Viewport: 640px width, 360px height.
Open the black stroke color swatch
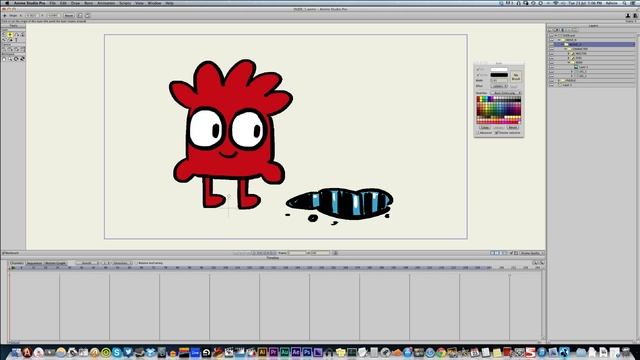(x=499, y=75)
